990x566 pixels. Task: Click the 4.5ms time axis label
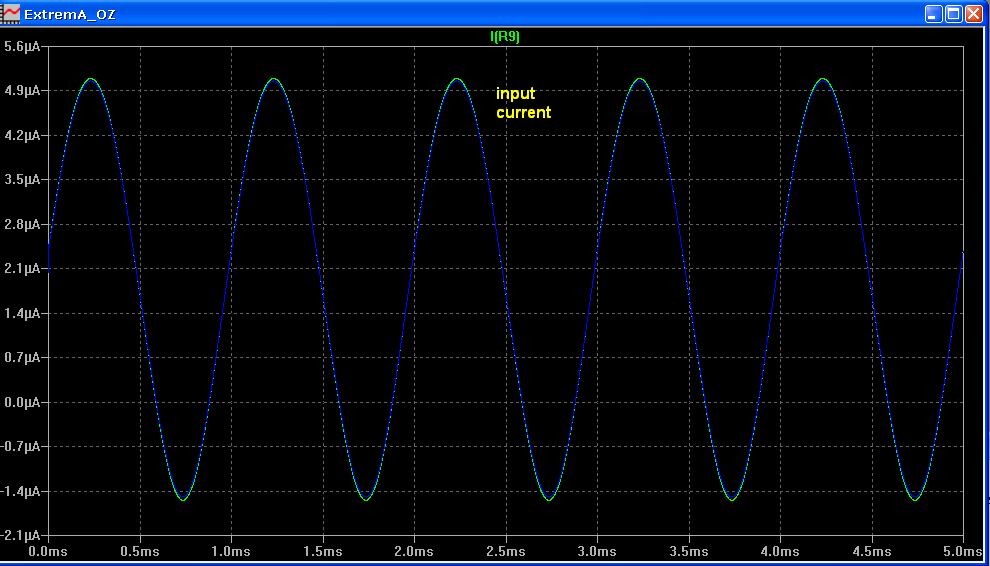[x=872, y=549]
